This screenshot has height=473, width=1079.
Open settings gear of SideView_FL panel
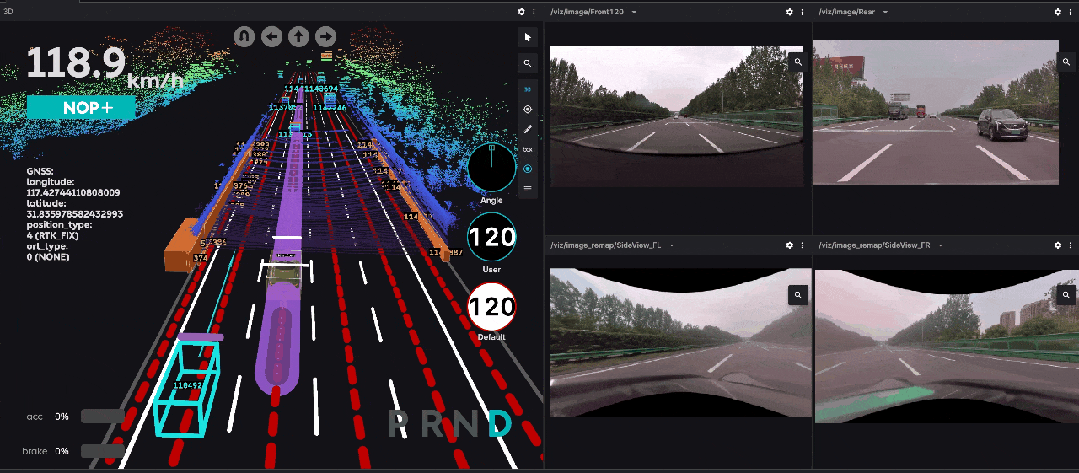coord(789,245)
